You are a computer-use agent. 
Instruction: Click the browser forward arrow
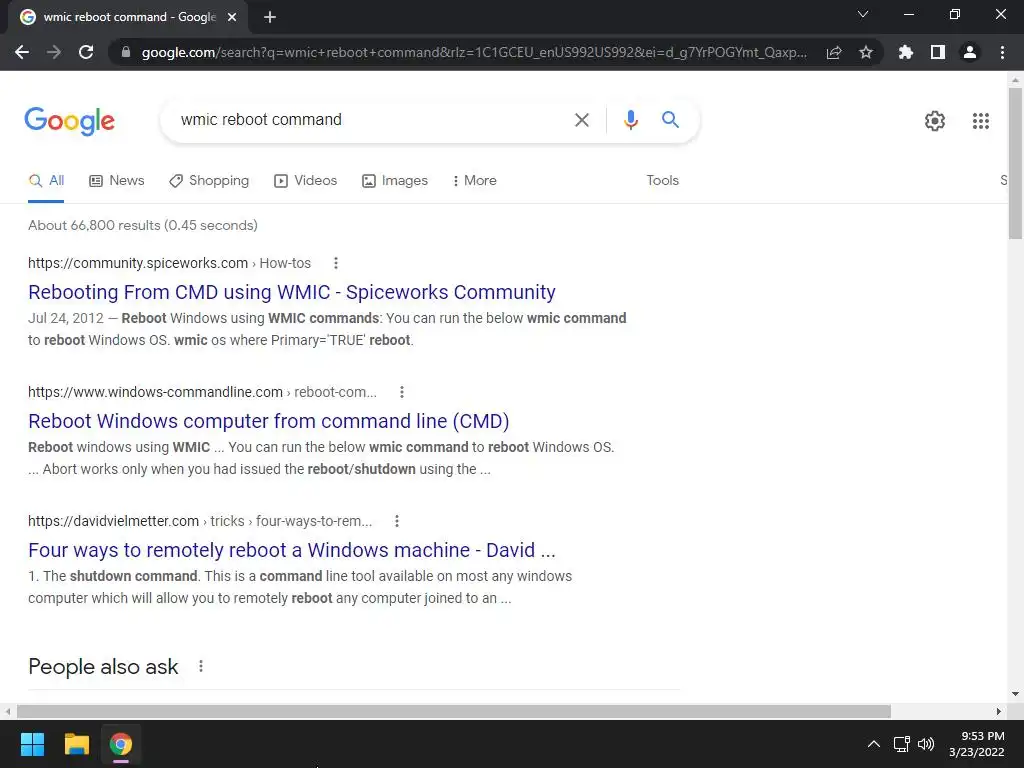pyautogui.click(x=54, y=52)
